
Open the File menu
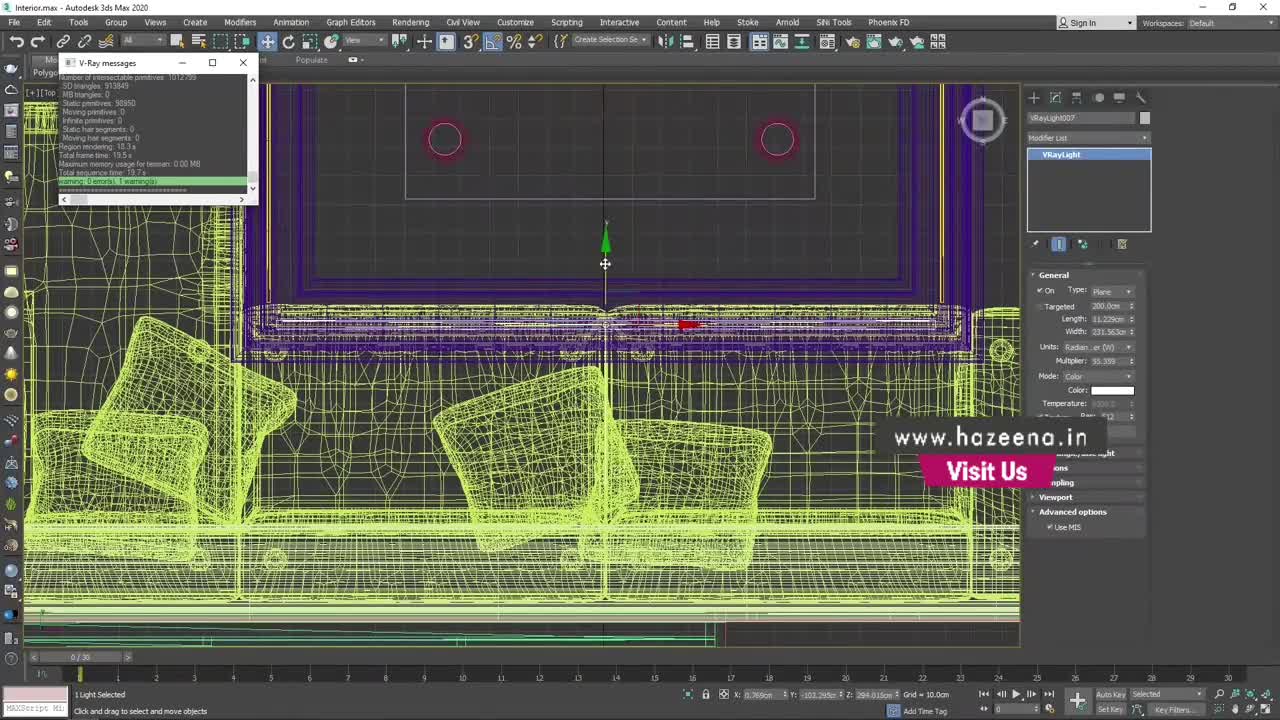(14, 22)
